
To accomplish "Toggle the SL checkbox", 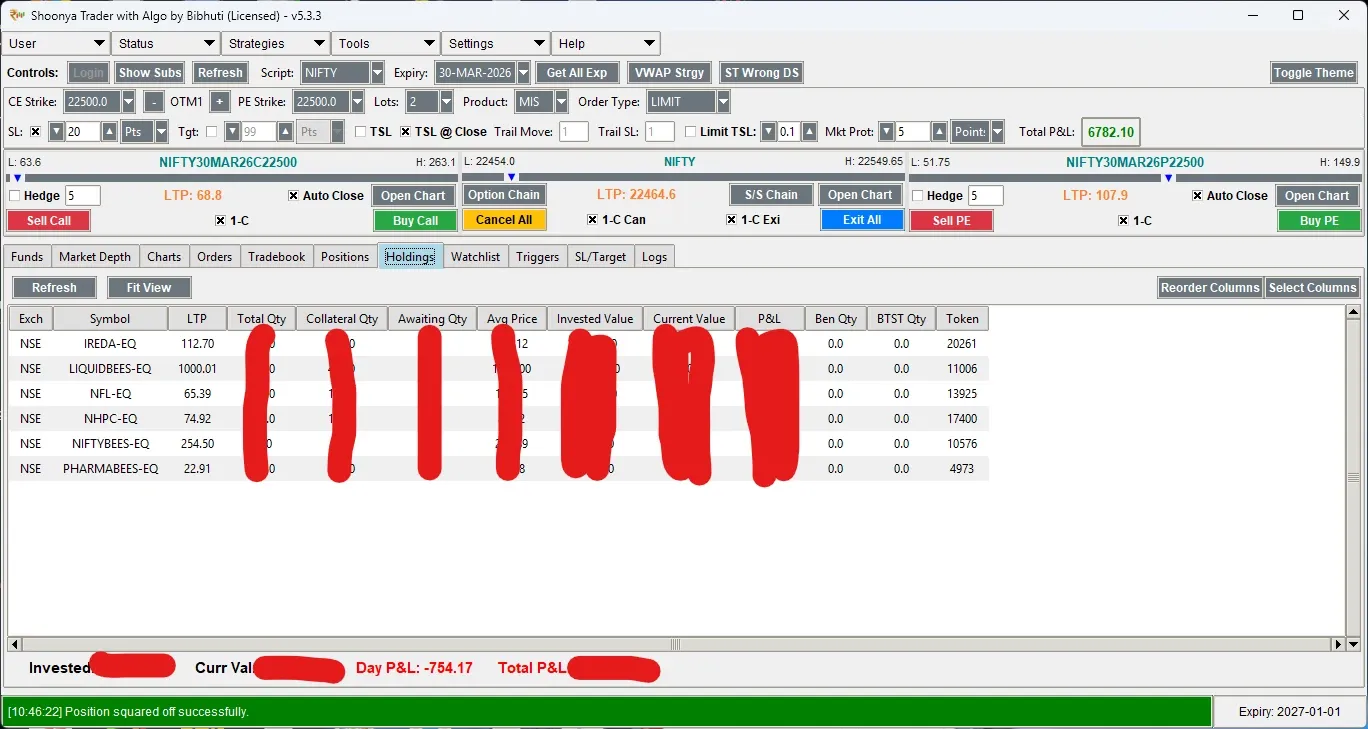I will point(36,132).
